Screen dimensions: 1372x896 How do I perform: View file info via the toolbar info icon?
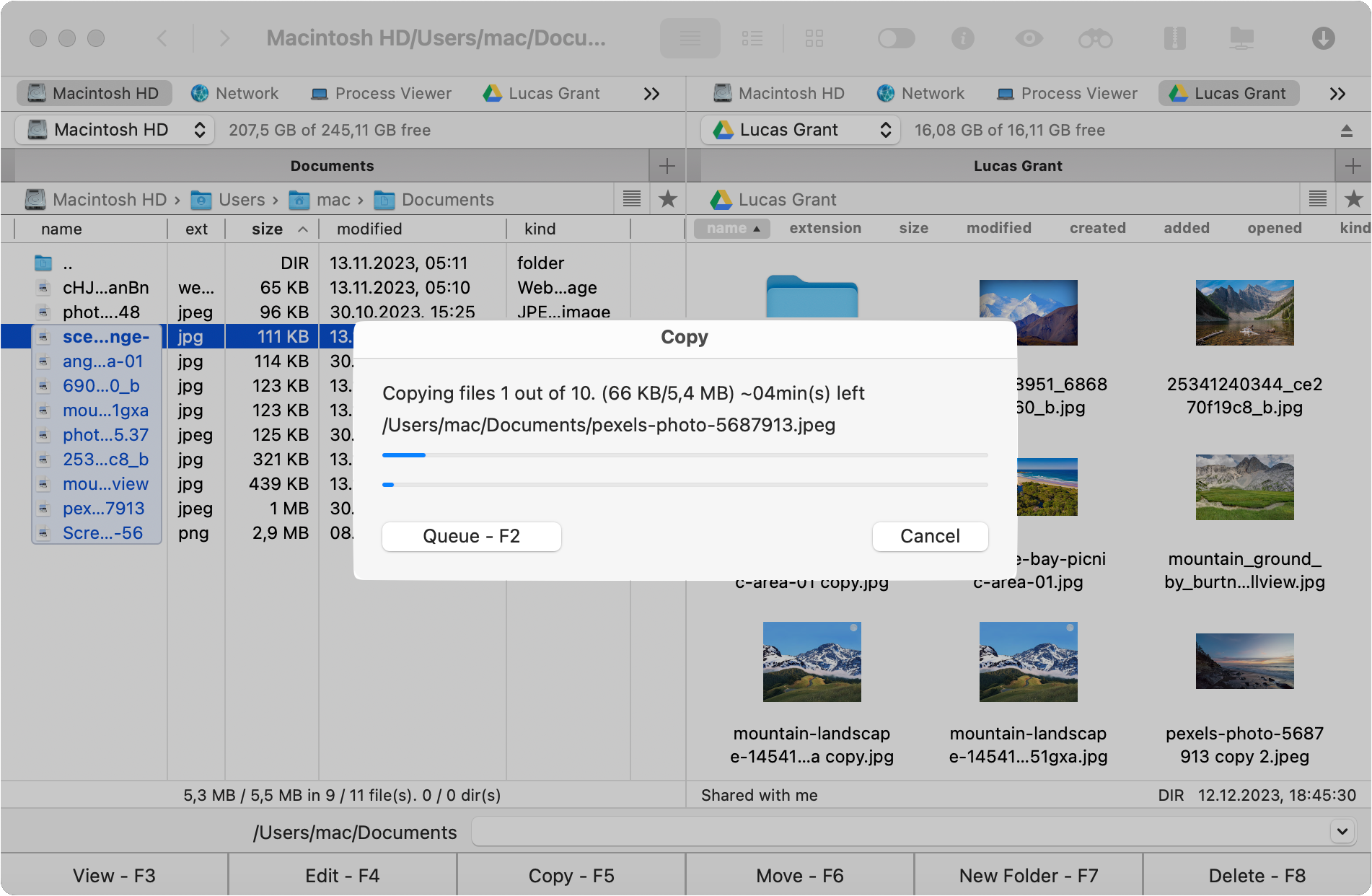(x=962, y=38)
